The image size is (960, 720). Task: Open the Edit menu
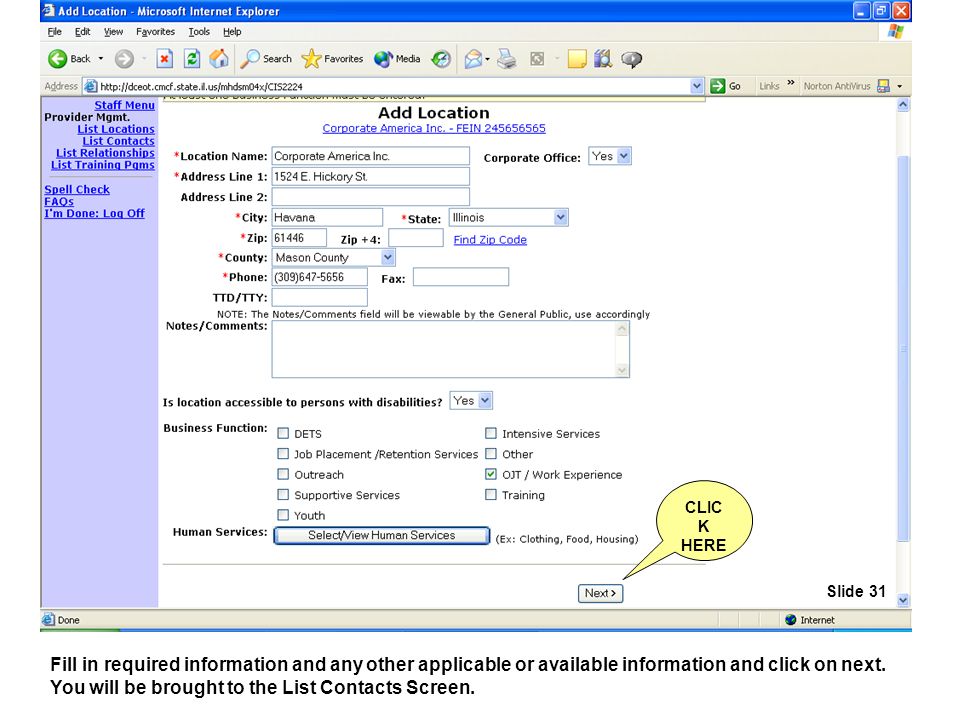82,32
